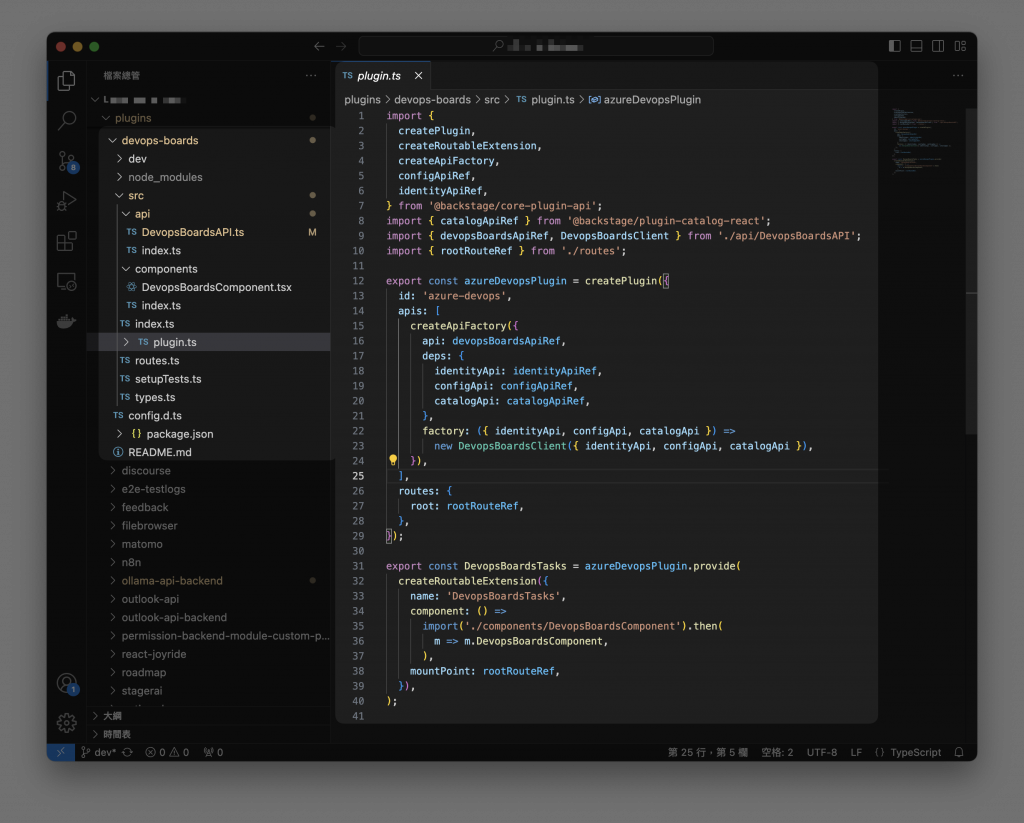Toggle the secondary side bar layout button
Screen dimensions: 1024x823
click(x=938, y=46)
